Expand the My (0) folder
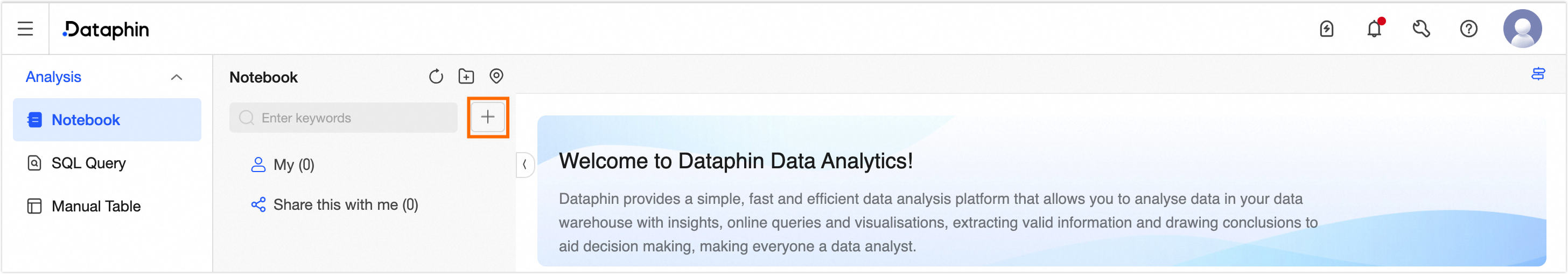This screenshot has width=1568, height=274. click(x=293, y=165)
